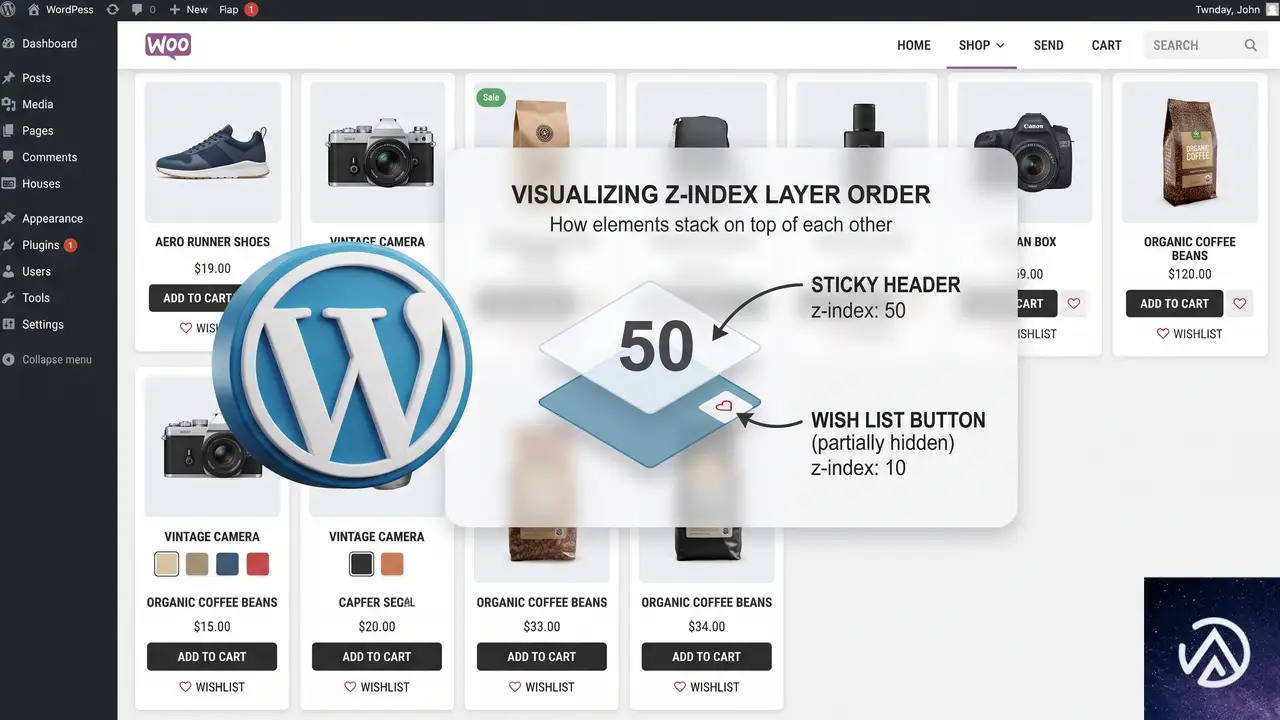1280x720 pixels.
Task: Select the black color swatch
Action: tap(361, 564)
